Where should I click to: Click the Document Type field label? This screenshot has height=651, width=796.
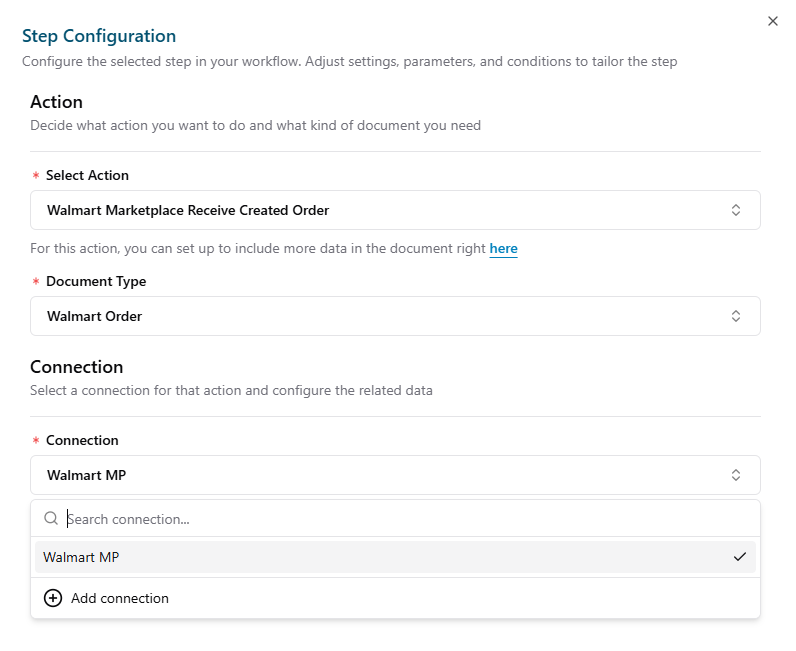pyautogui.click(x=96, y=281)
